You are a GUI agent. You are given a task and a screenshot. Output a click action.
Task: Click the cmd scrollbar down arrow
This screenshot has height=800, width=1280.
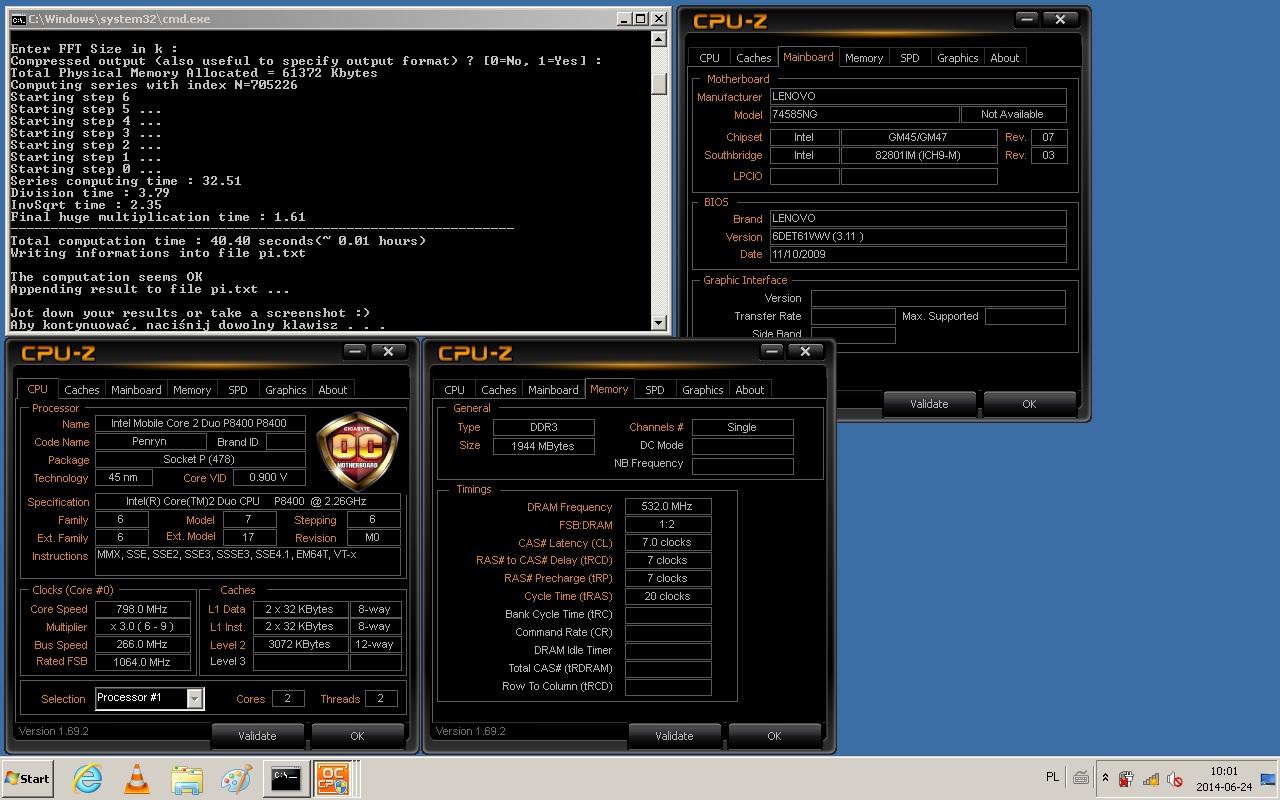pos(658,323)
